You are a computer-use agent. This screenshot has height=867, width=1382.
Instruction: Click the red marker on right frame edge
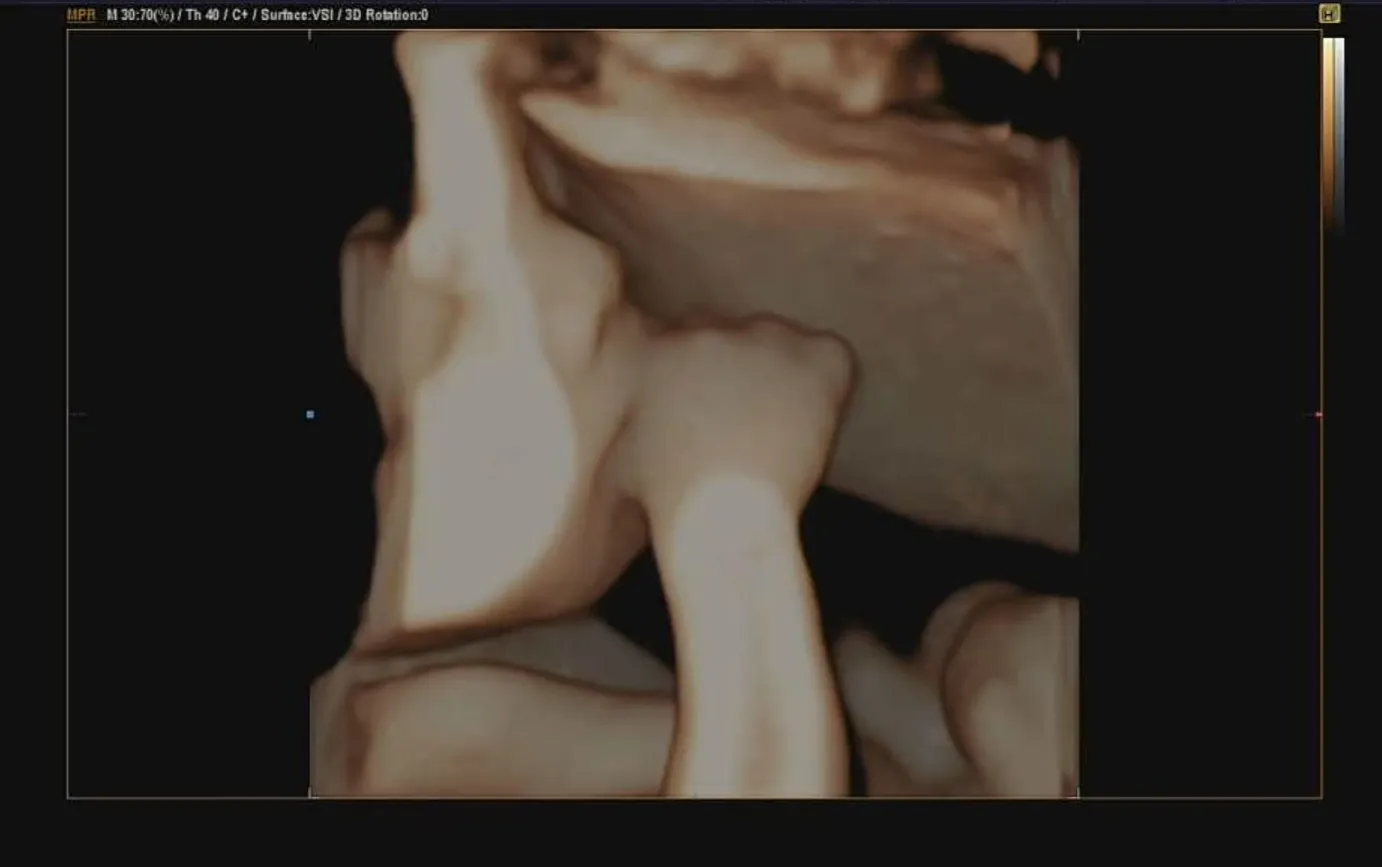pos(1318,414)
